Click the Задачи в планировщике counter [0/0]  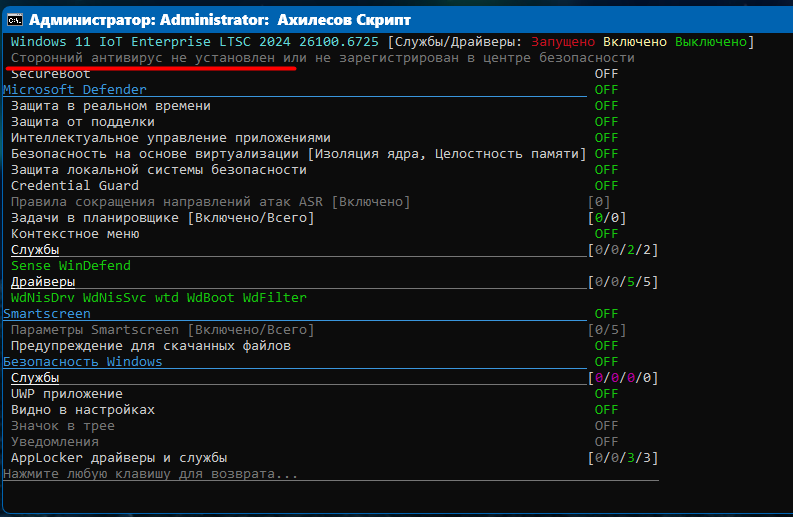[607, 218]
